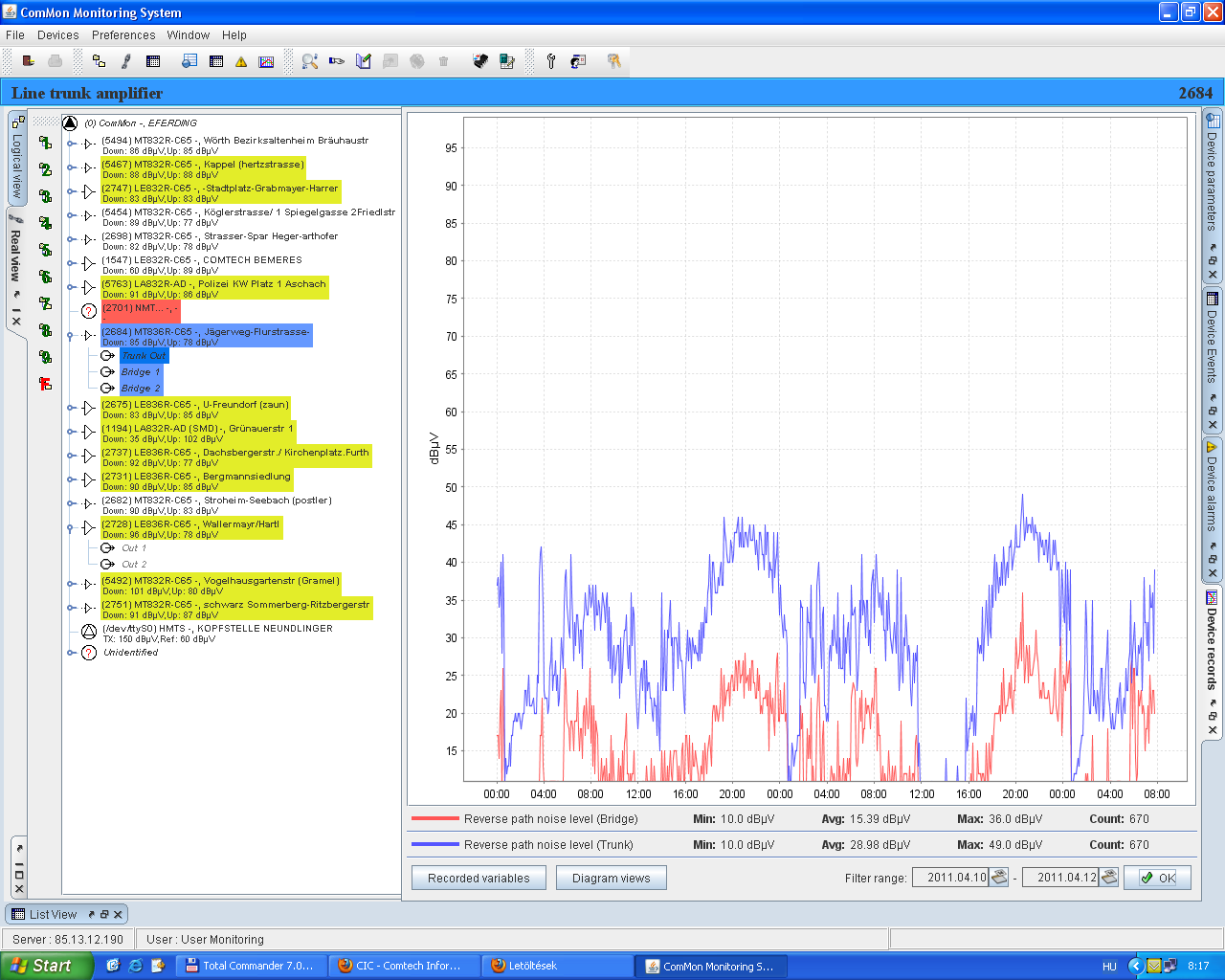Image resolution: width=1225 pixels, height=980 pixels.
Task: Collapse the 2684 Jägerweg-Flurstrasse node
Action: [x=72, y=336]
